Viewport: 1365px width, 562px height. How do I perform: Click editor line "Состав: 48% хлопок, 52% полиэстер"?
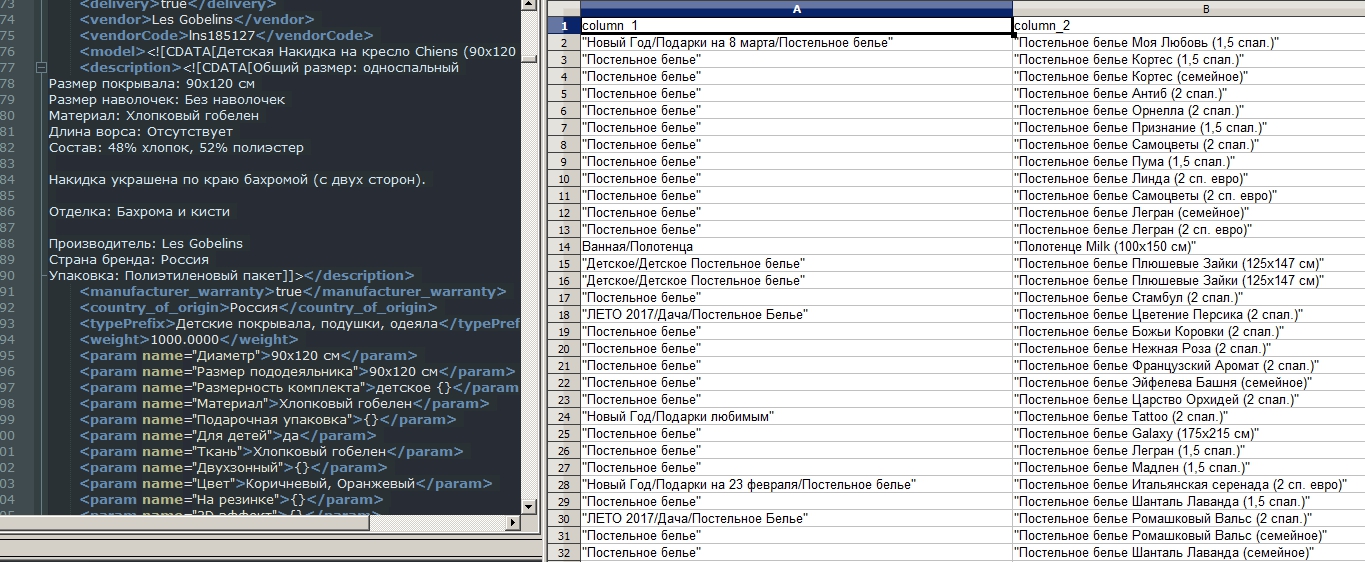click(176, 148)
